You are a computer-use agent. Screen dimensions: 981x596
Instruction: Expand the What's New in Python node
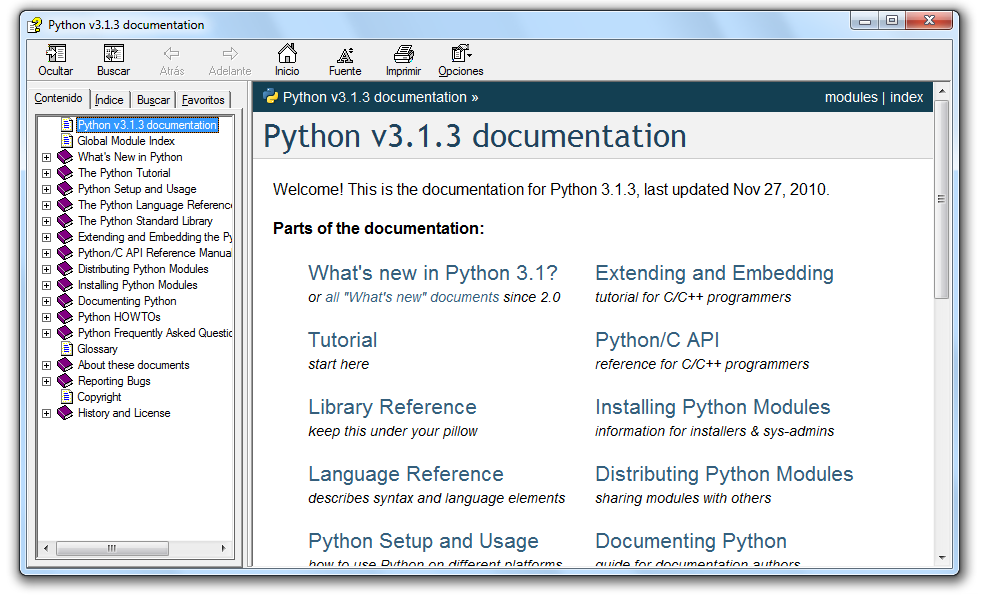point(46,157)
